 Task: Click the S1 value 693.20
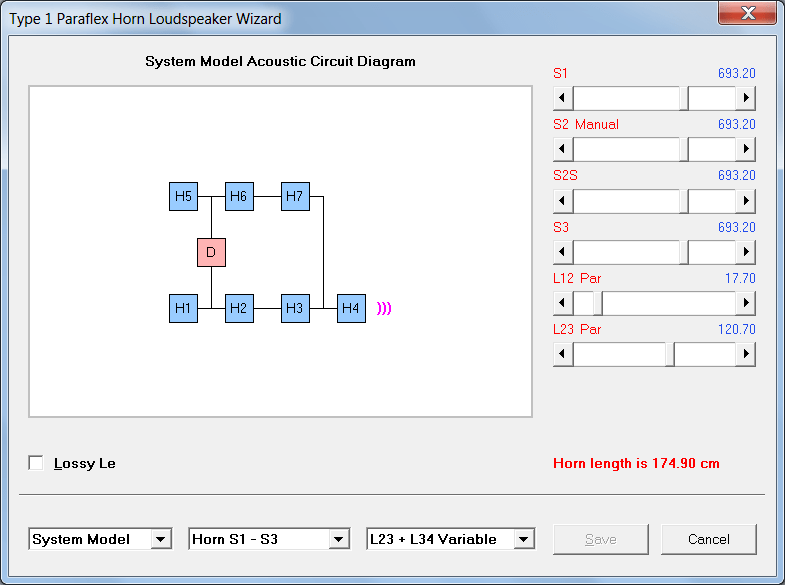(736, 73)
